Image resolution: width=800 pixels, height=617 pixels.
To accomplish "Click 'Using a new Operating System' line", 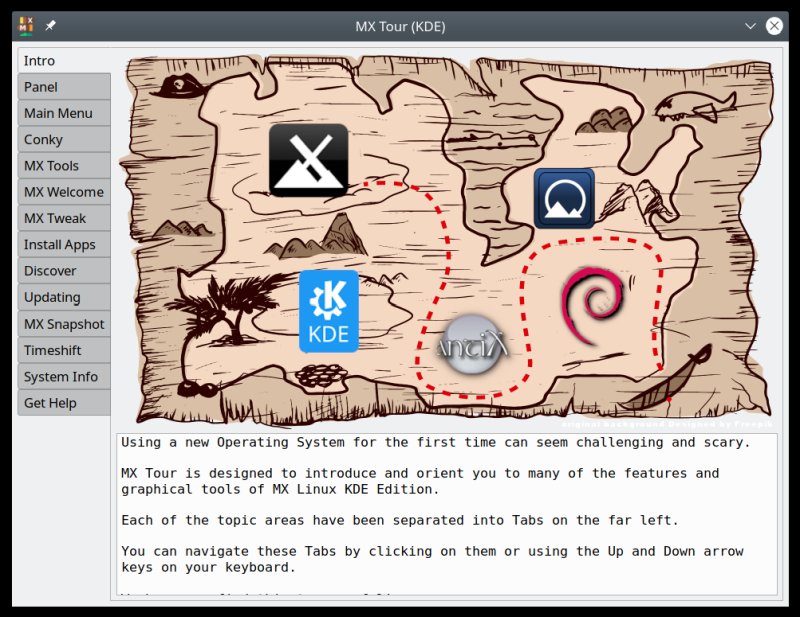I will 436,442.
